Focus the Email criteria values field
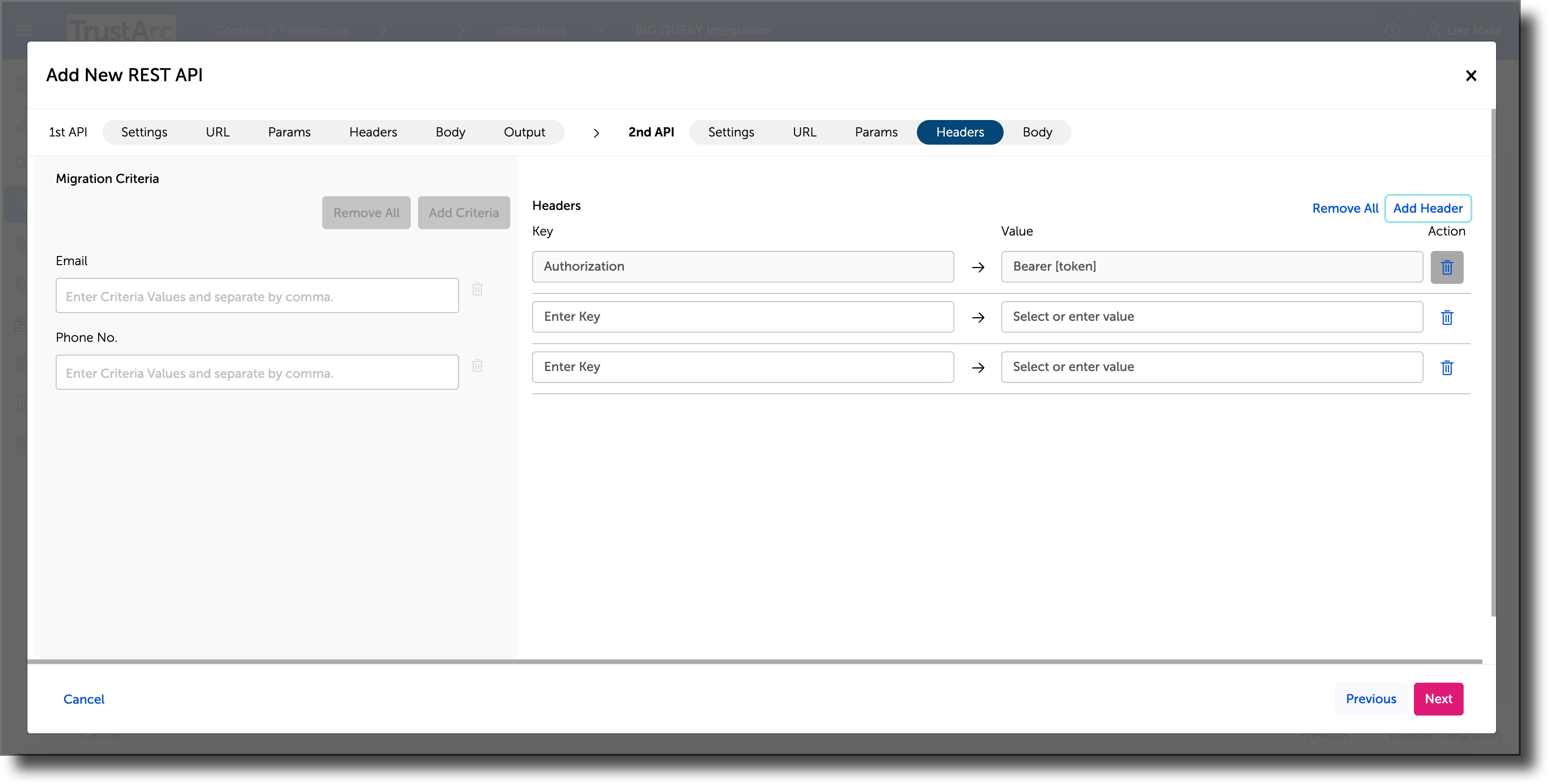The width and height of the screenshot is (1549, 784). [x=257, y=296]
